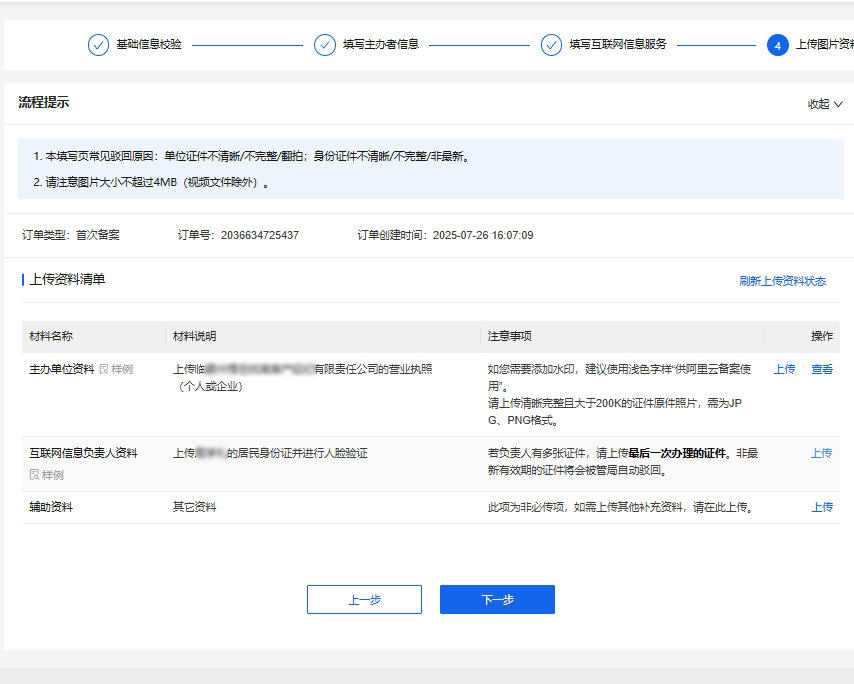The width and height of the screenshot is (854, 684).
Task: Select the 填写主办者信息 step label
Action: 382,44
